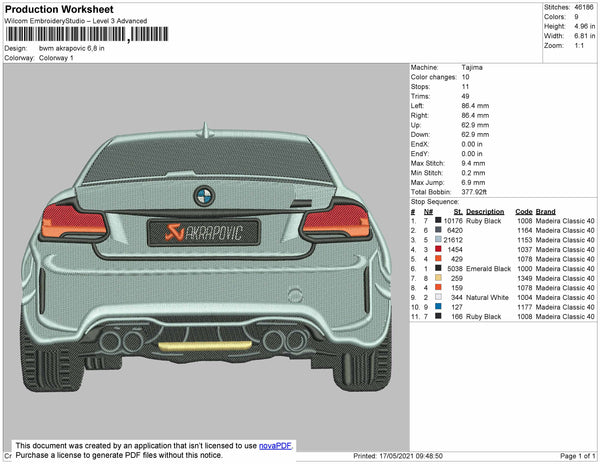The height and width of the screenshot is (464, 600).
Task: Click the gray swatch for stop 2, code 1164
Action: tap(438, 230)
